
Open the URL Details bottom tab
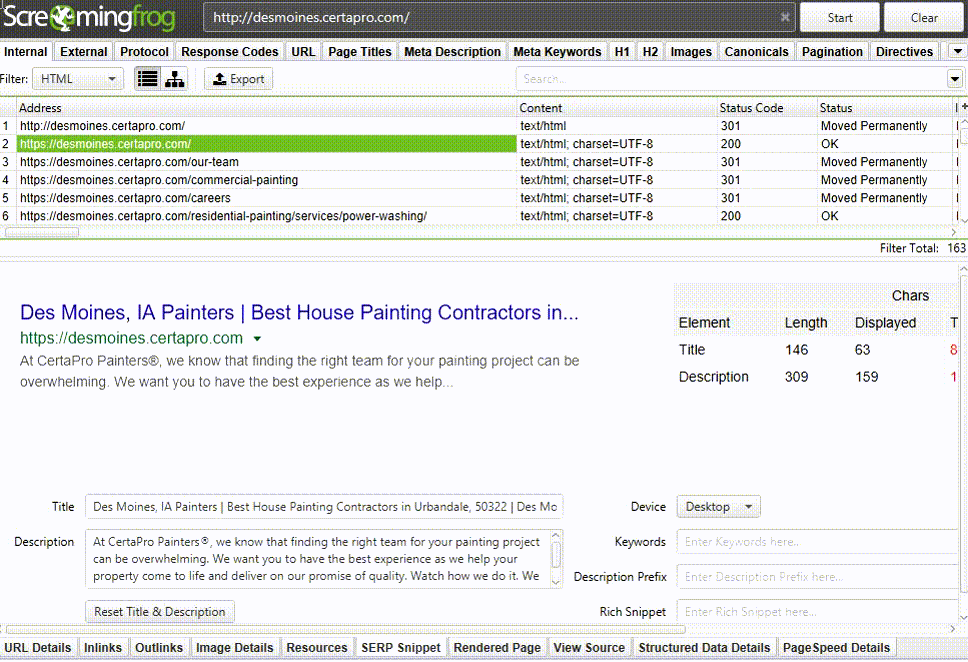38,647
